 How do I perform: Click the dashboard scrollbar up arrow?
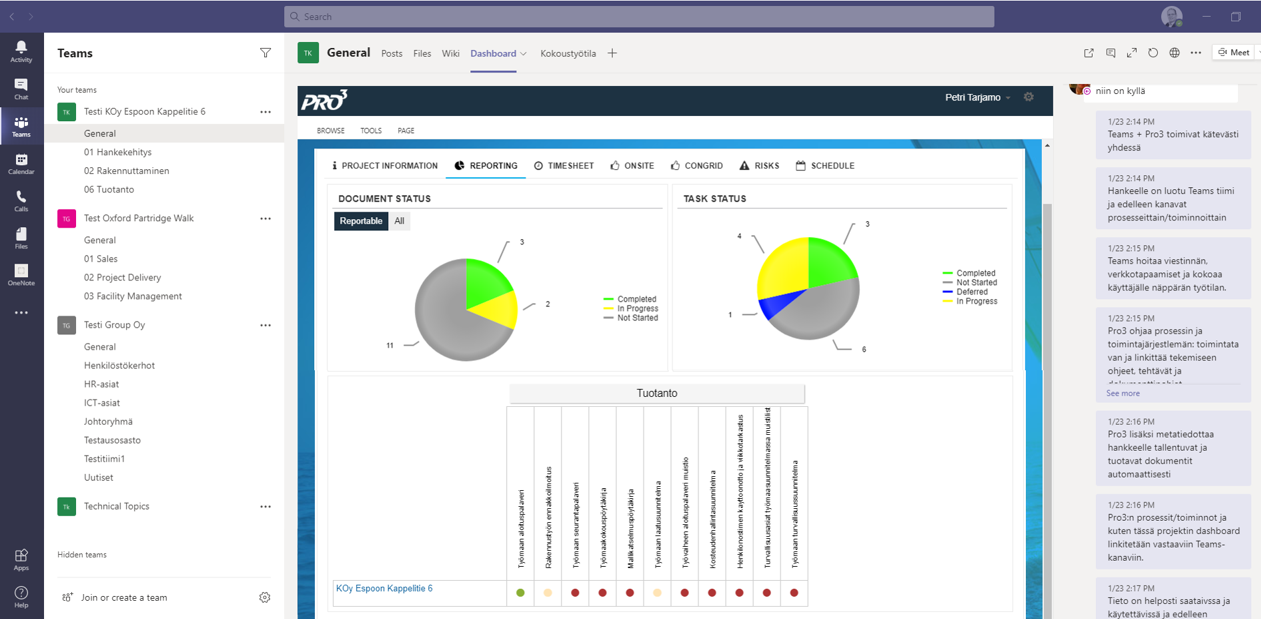click(x=1047, y=146)
